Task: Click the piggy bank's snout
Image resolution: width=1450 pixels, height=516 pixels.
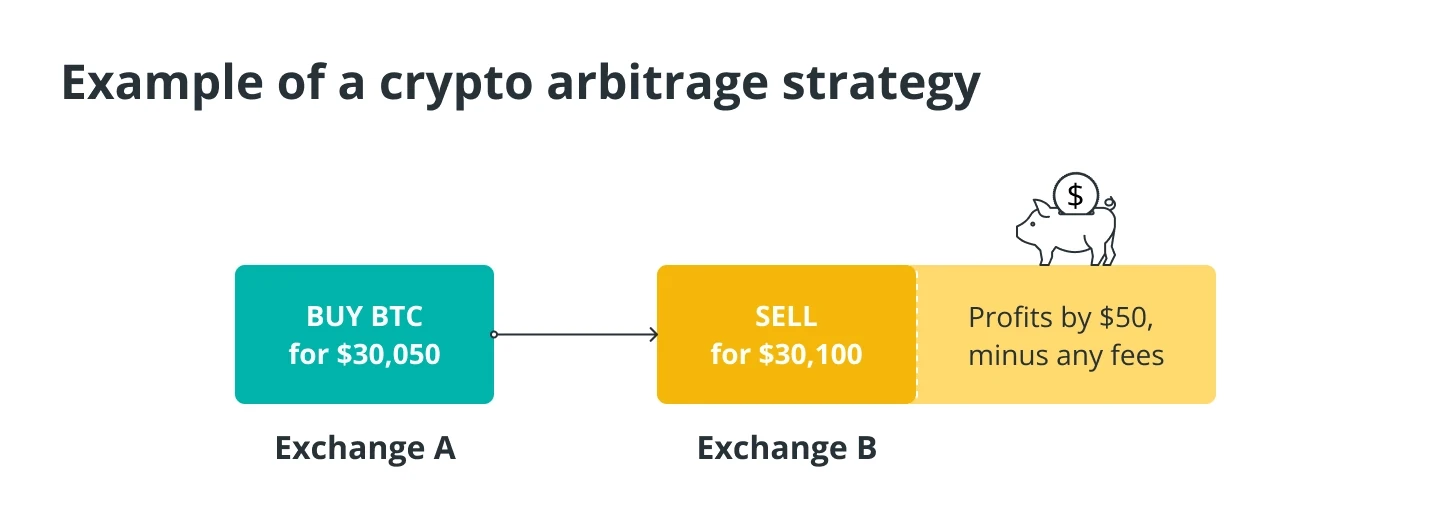Action: click(x=1021, y=232)
